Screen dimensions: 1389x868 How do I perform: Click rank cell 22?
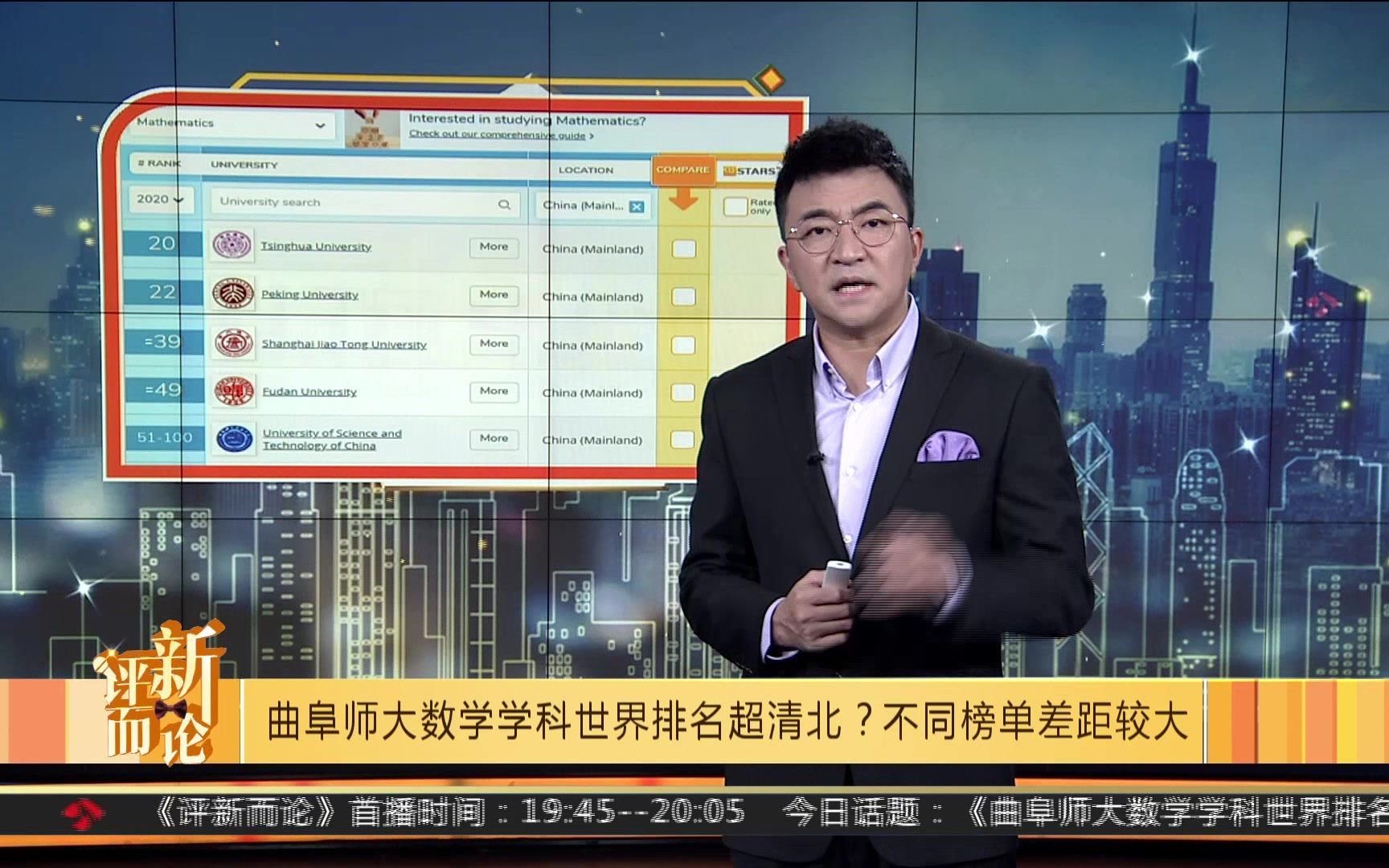tap(162, 292)
